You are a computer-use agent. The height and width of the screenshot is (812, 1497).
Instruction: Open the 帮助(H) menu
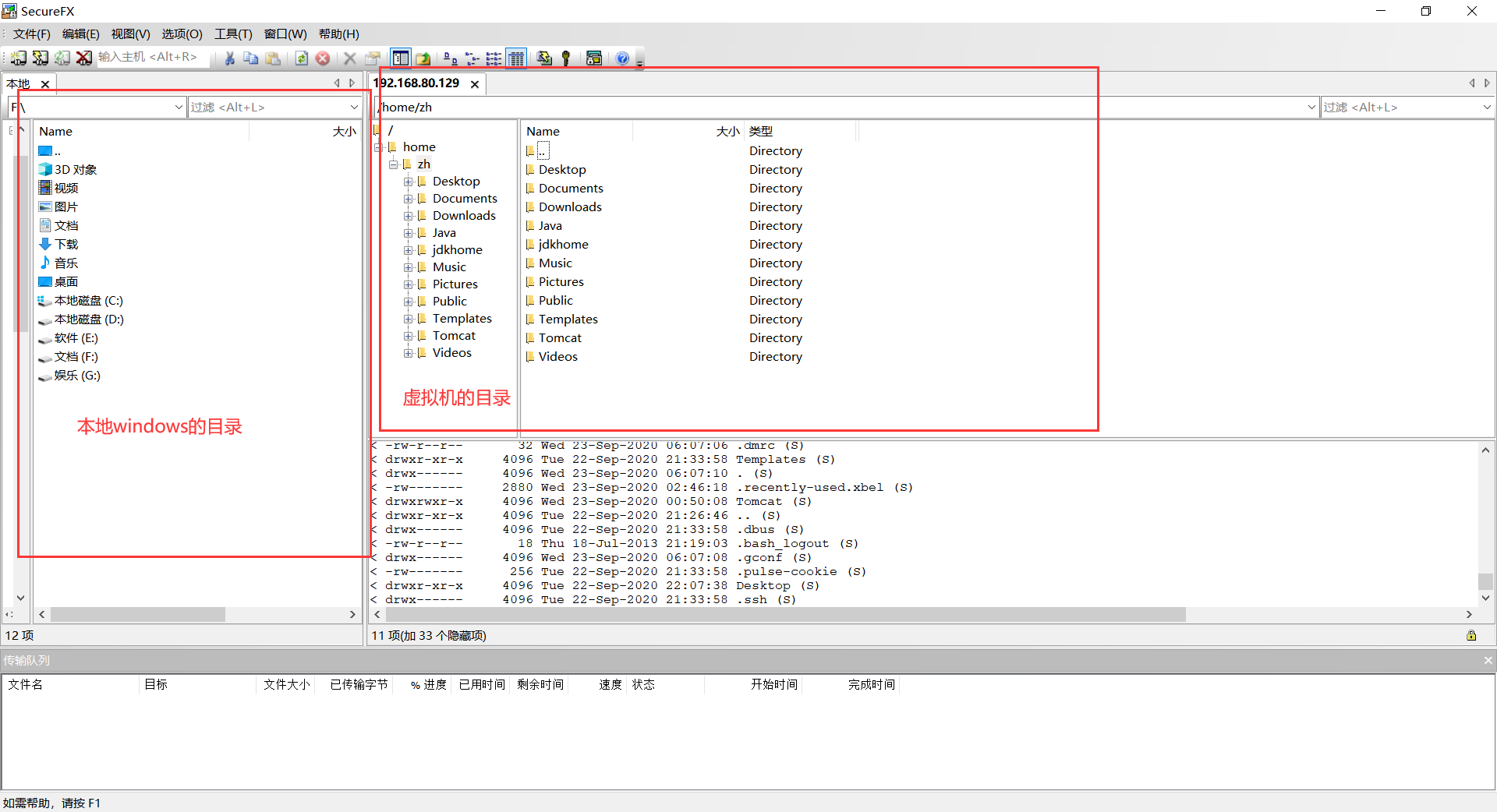point(339,34)
